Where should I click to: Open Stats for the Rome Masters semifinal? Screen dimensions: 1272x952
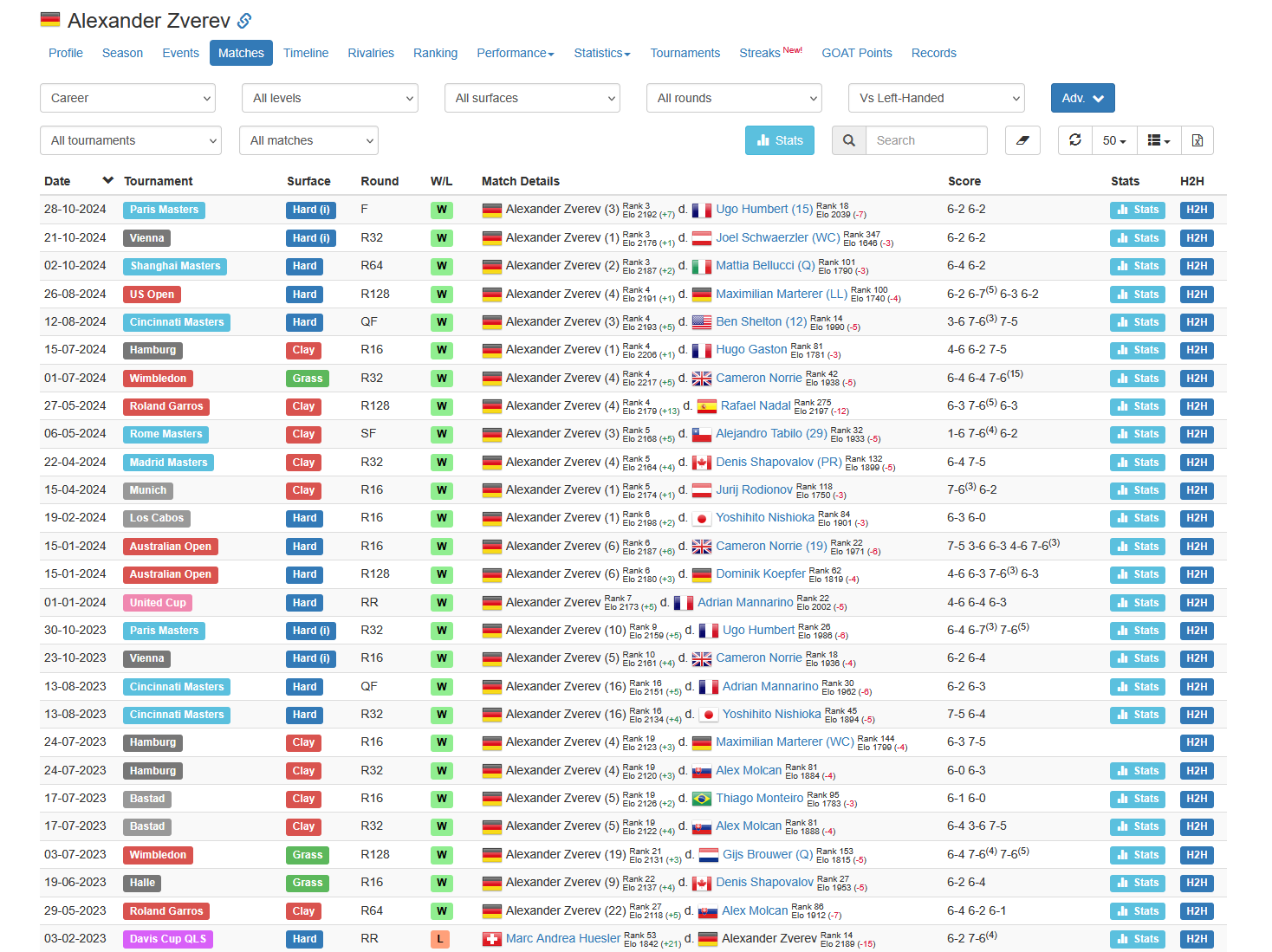pyautogui.click(x=1138, y=434)
